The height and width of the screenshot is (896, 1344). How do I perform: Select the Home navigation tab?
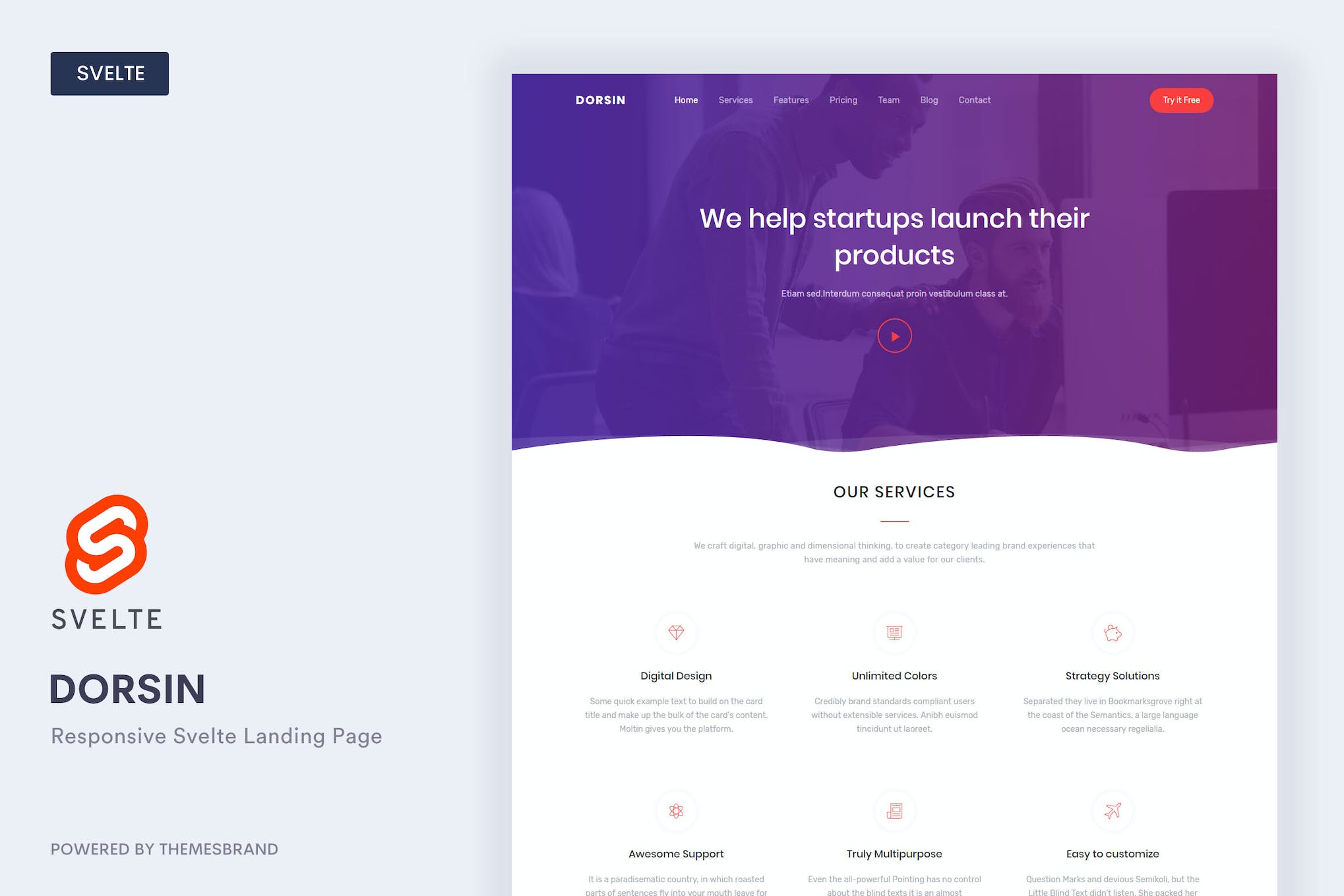tap(685, 100)
